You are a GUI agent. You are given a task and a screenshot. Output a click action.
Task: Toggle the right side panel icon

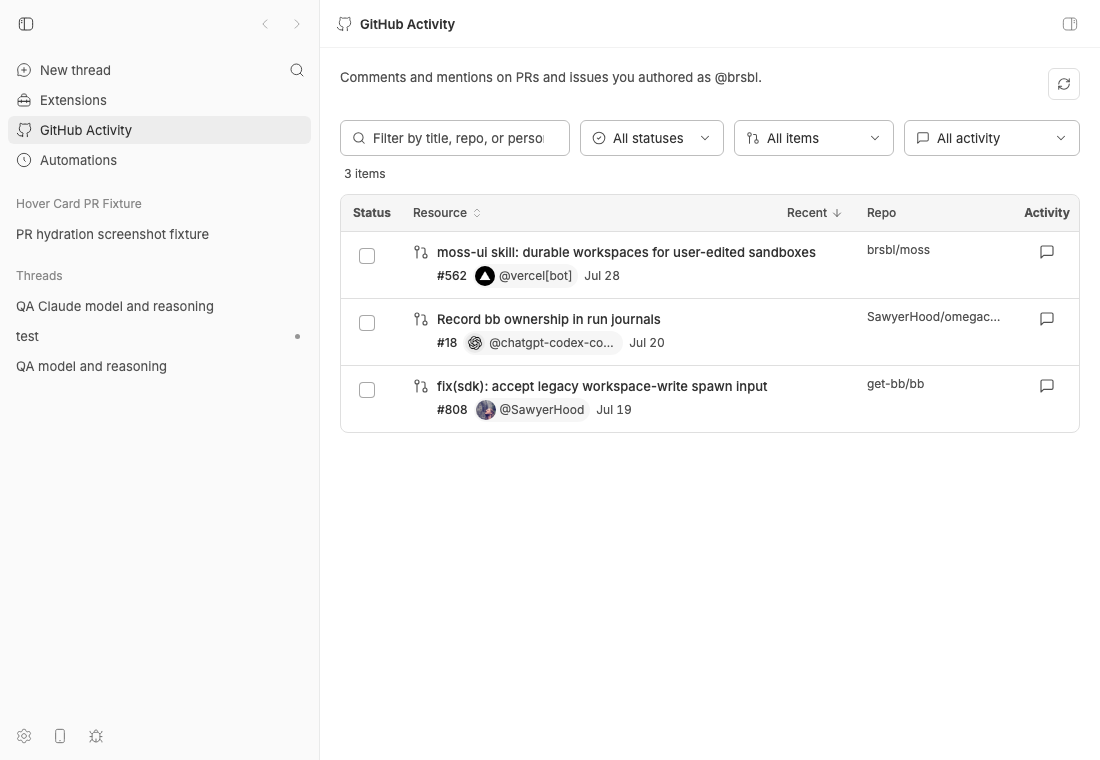1070,24
